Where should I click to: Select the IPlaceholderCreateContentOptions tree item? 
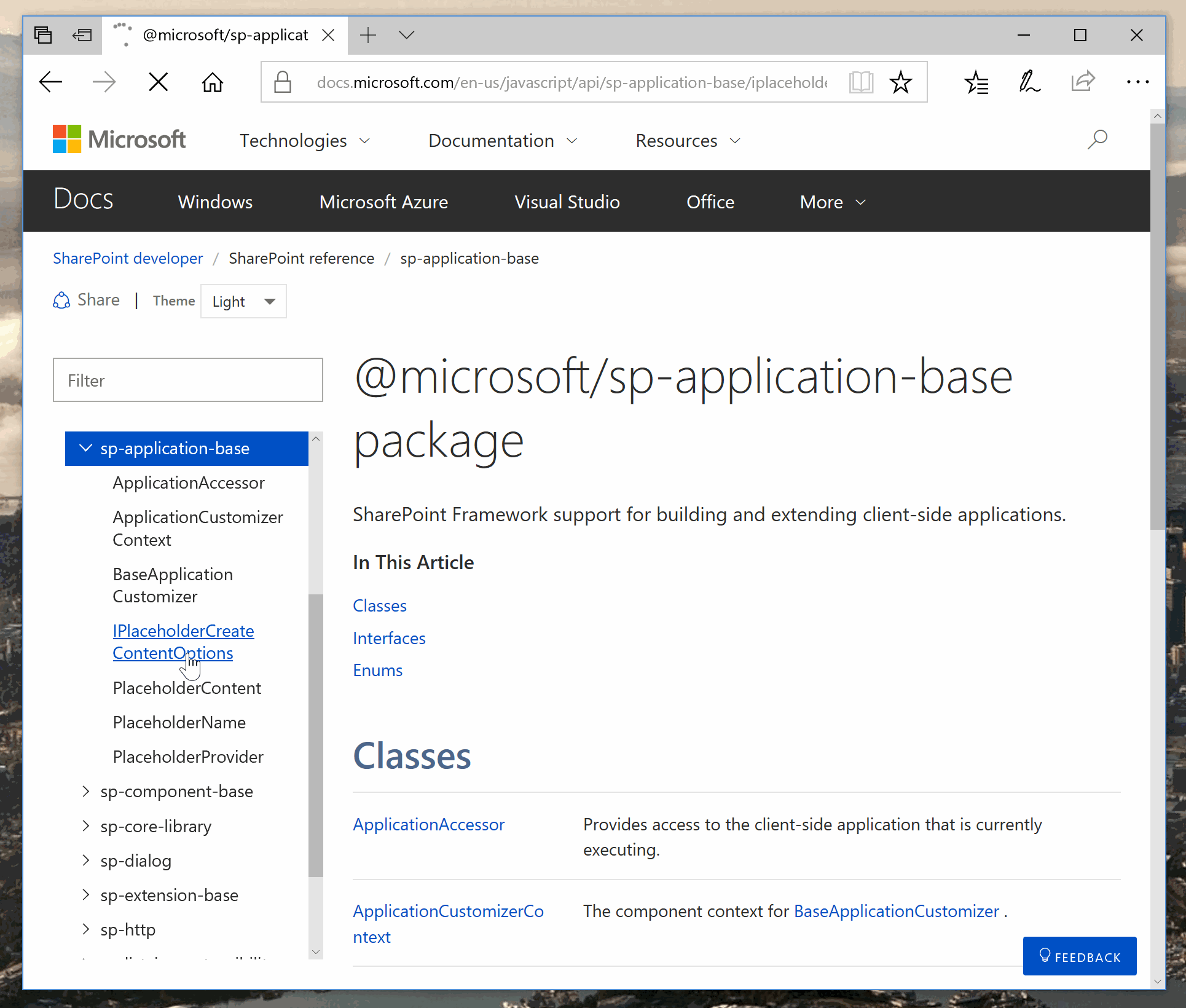[x=183, y=641]
